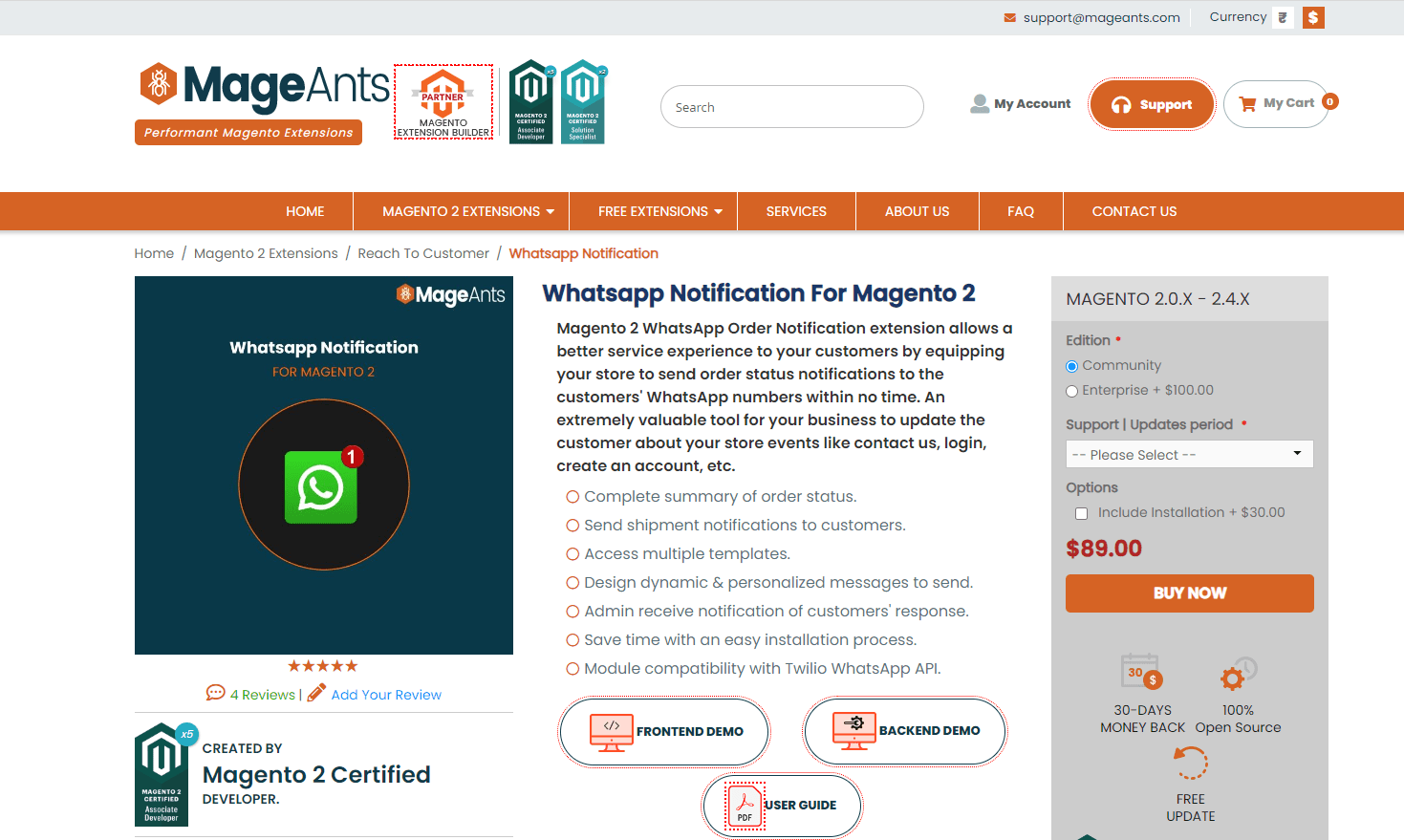Click the cart item count badge

pyautogui.click(x=1329, y=101)
